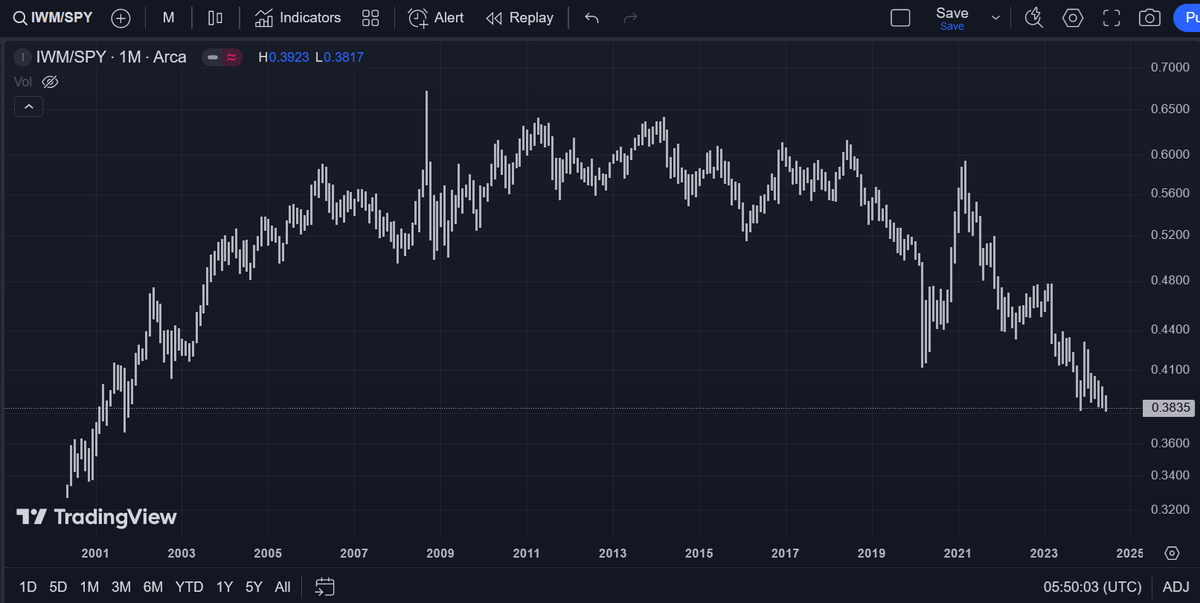
Task: Open the go to date calendar icon
Action: pyautogui.click(x=324, y=587)
